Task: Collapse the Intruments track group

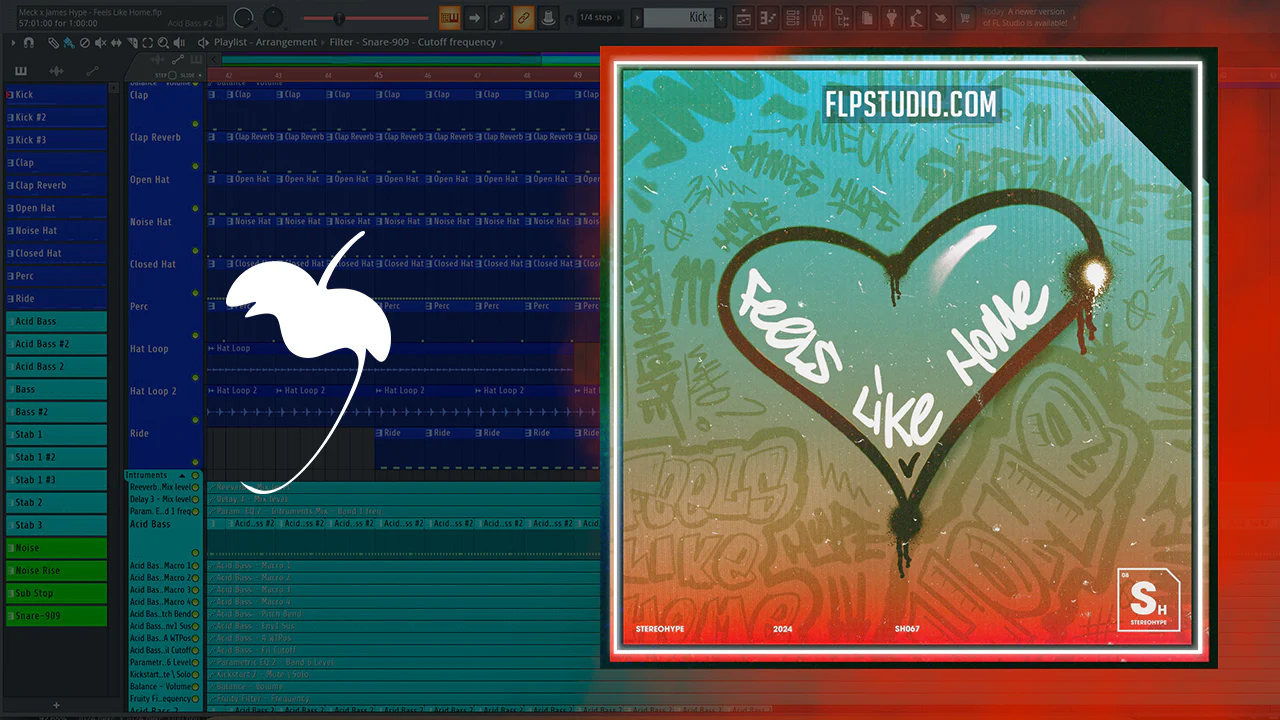Action: [x=182, y=475]
